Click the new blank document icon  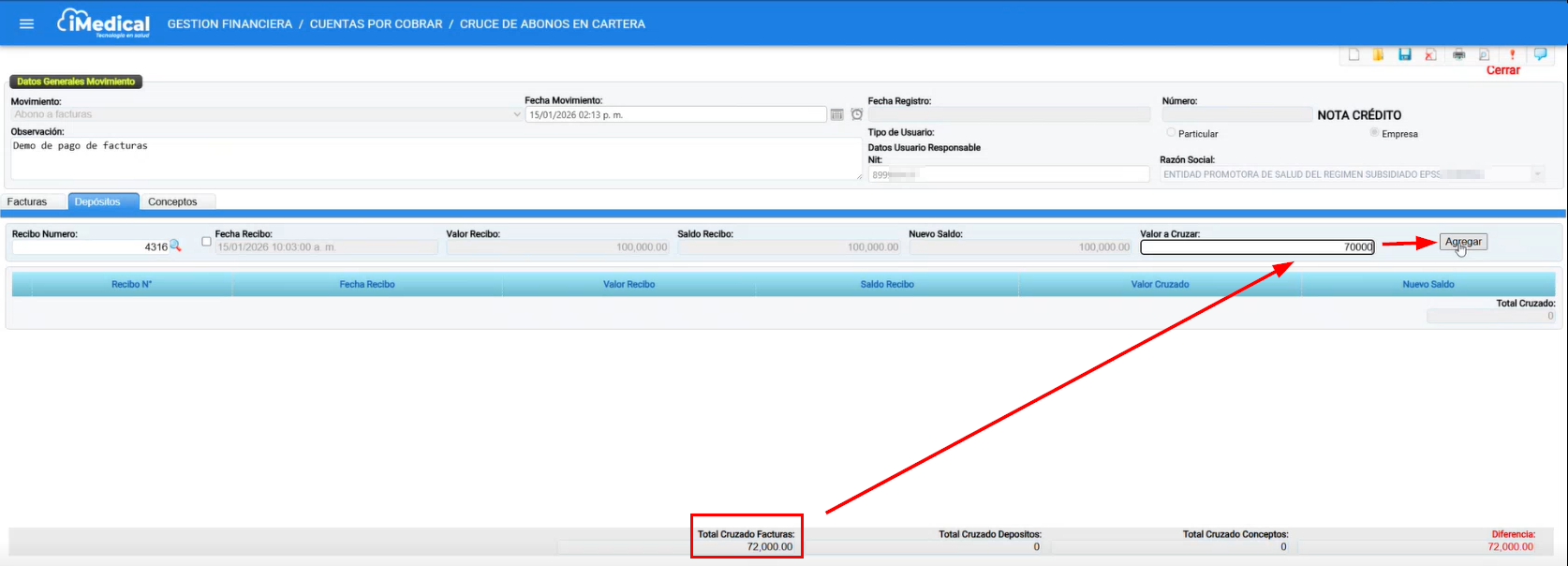[x=1354, y=54]
